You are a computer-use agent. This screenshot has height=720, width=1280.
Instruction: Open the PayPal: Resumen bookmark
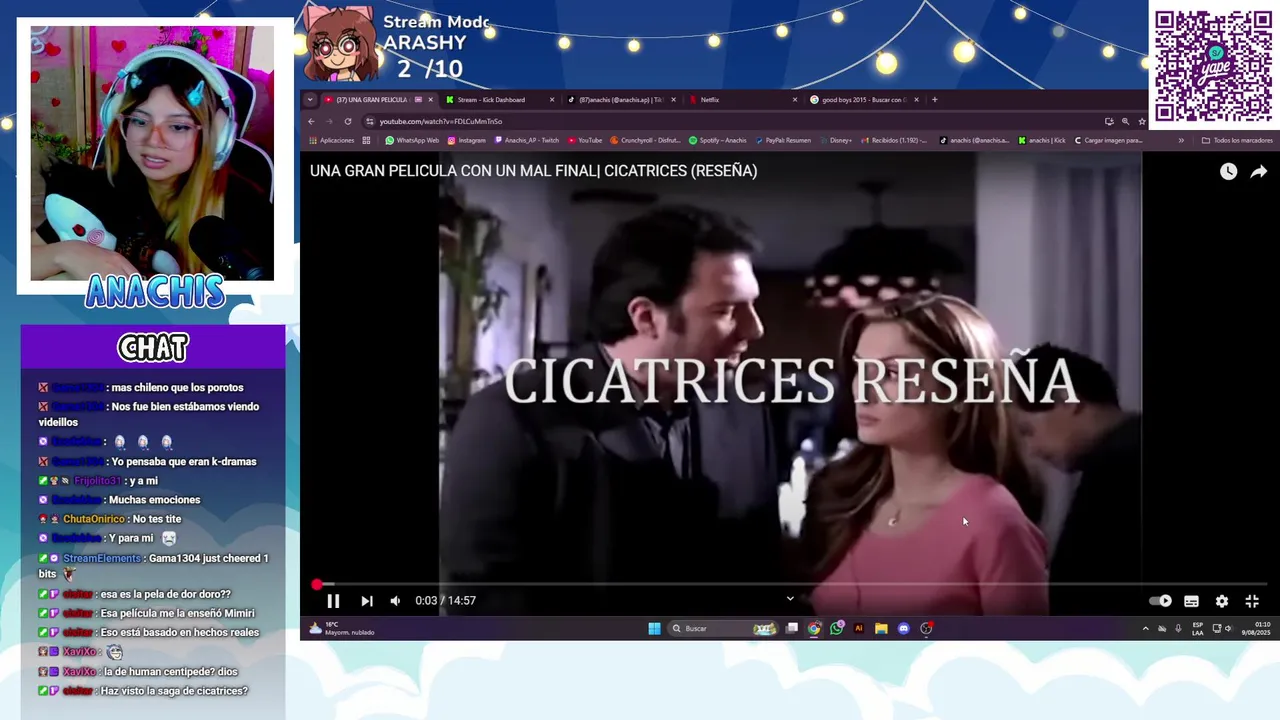tap(782, 141)
